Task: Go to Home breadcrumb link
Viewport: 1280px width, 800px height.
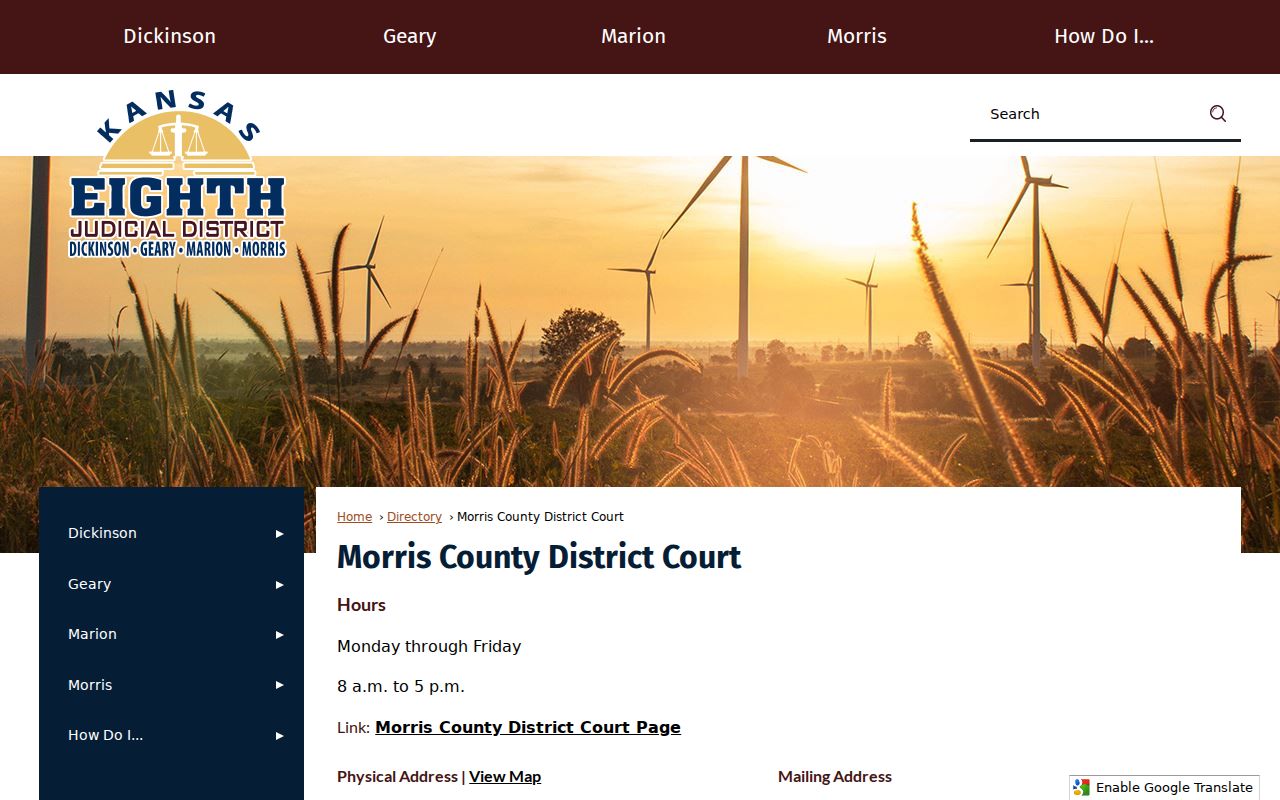Action: (x=354, y=517)
